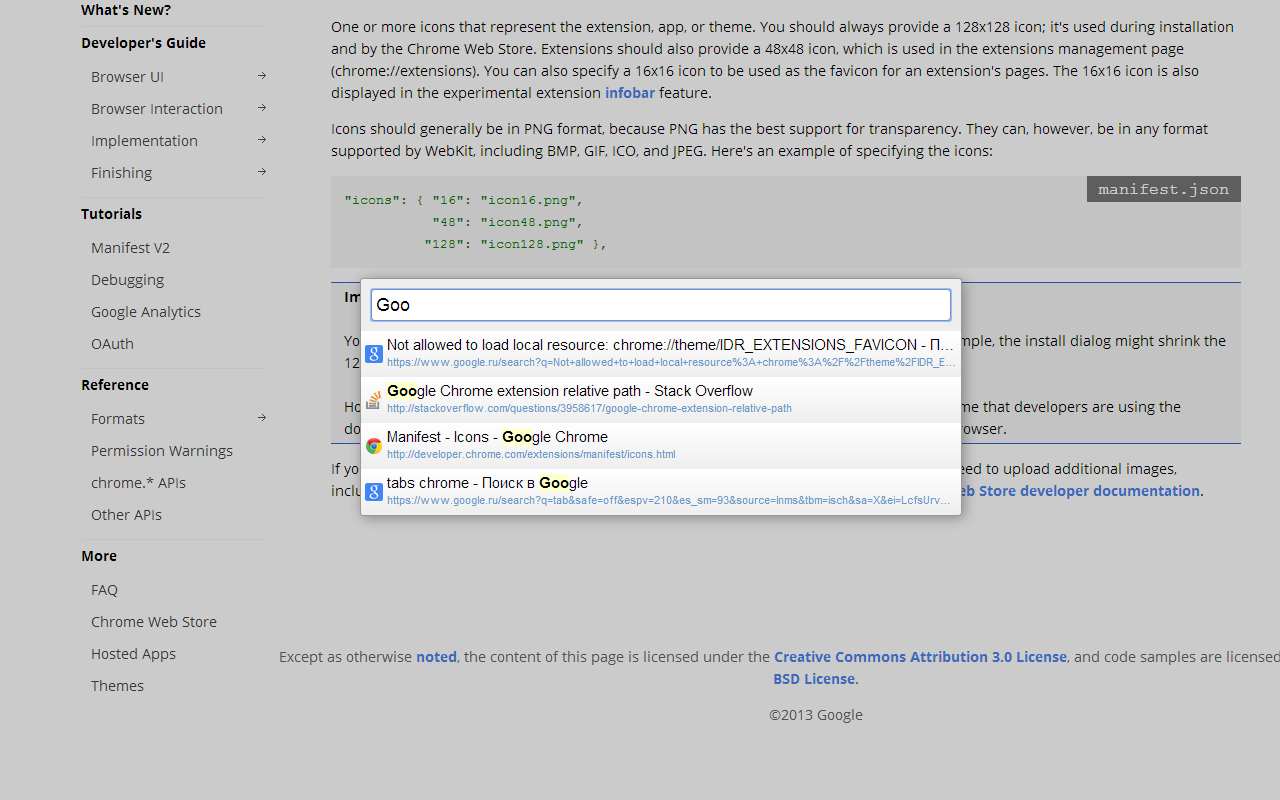Follow the 'infobar' link in the text
This screenshot has width=1280, height=800.
point(630,93)
